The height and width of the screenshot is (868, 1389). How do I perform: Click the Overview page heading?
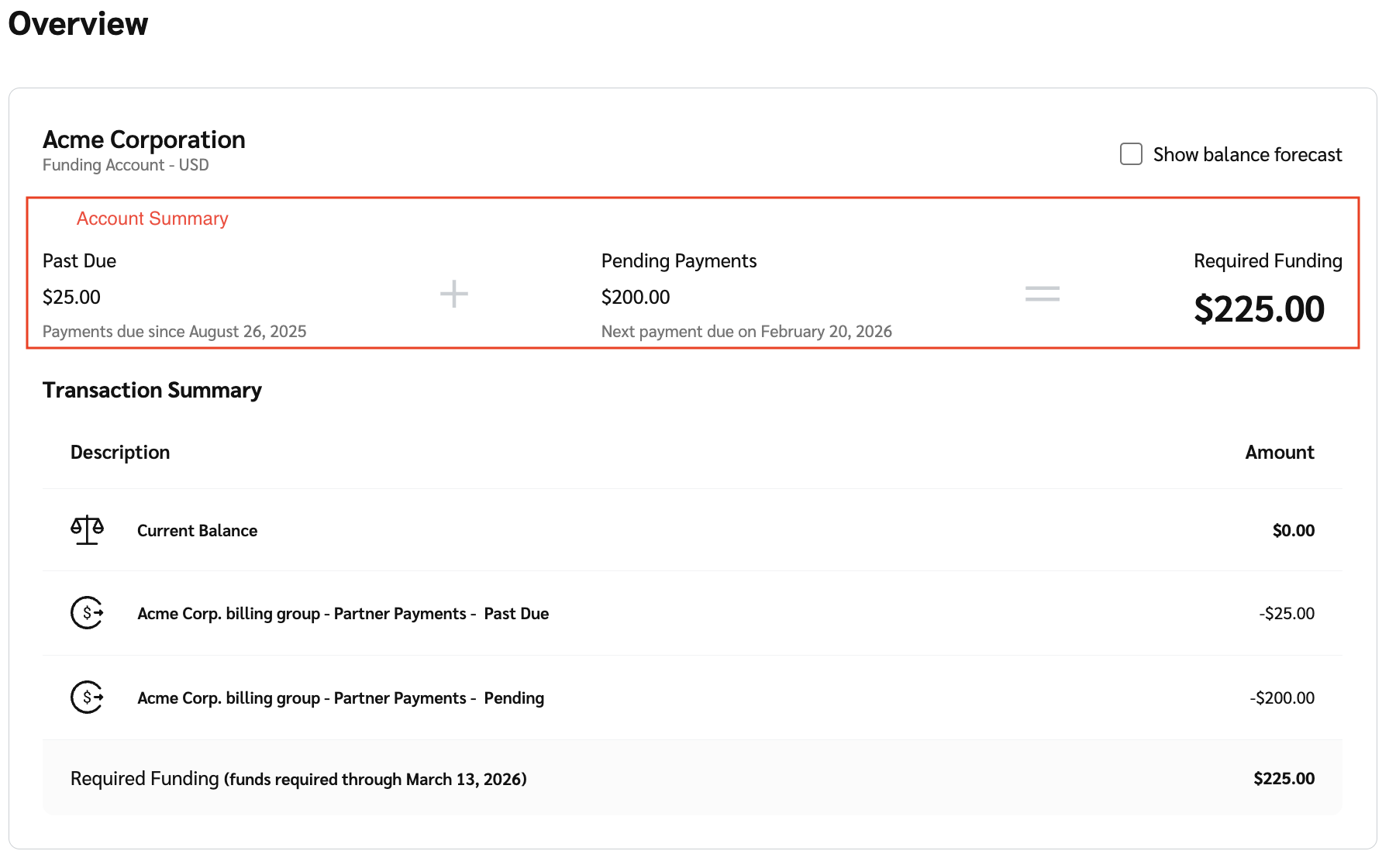coord(78,24)
